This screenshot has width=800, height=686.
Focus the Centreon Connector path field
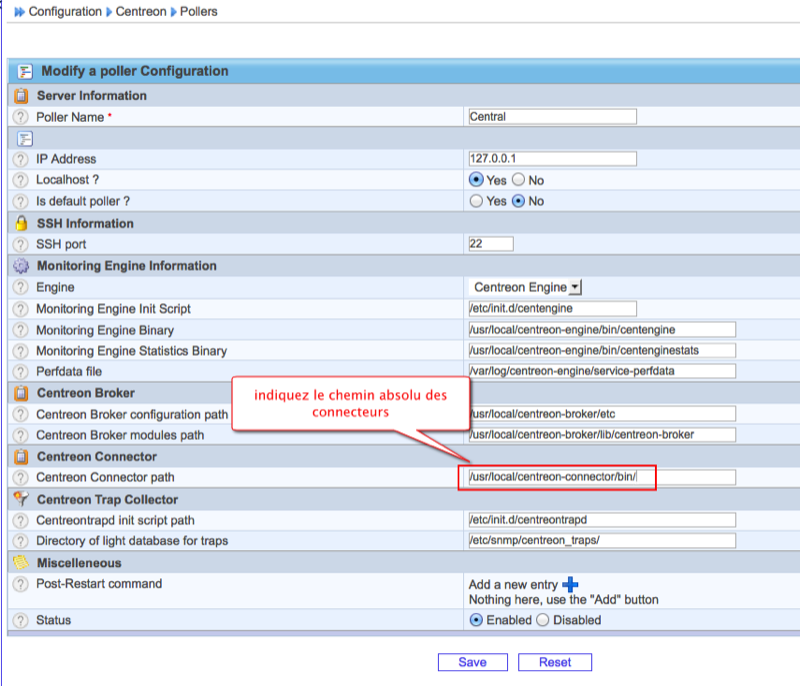[x=601, y=478]
